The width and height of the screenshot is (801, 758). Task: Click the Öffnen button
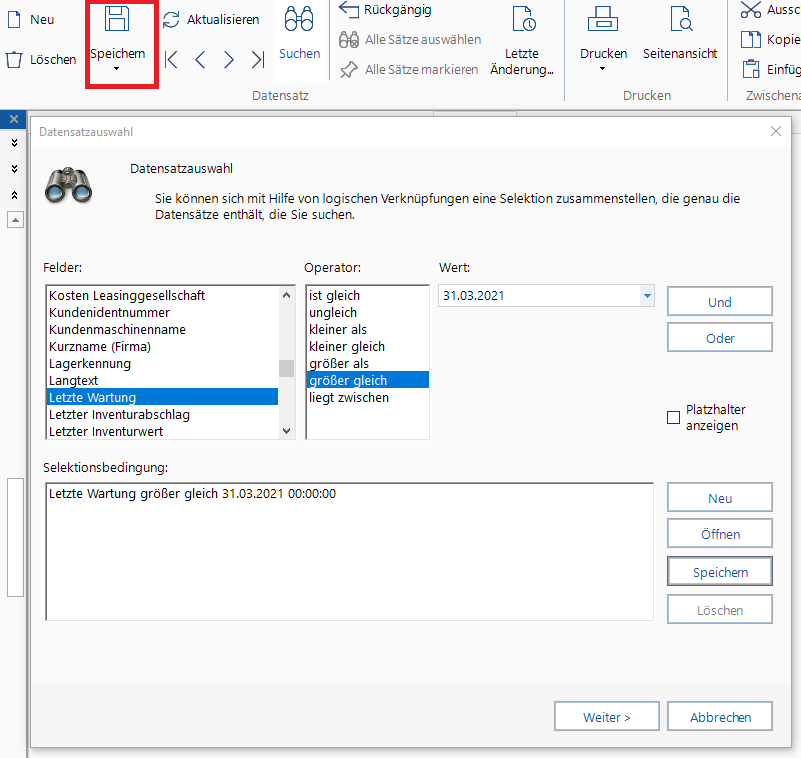719,534
